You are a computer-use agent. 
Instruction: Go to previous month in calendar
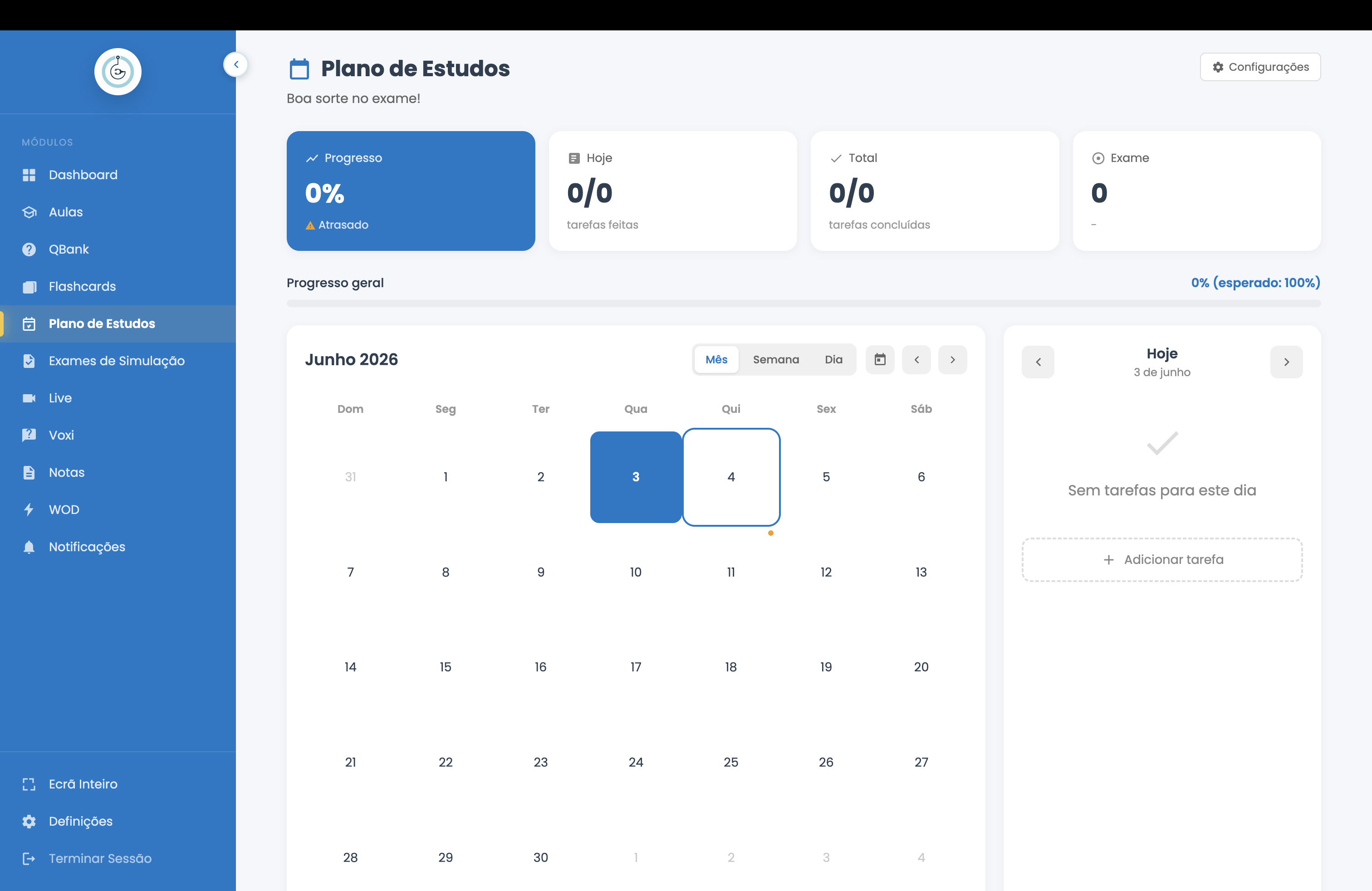[x=916, y=360]
